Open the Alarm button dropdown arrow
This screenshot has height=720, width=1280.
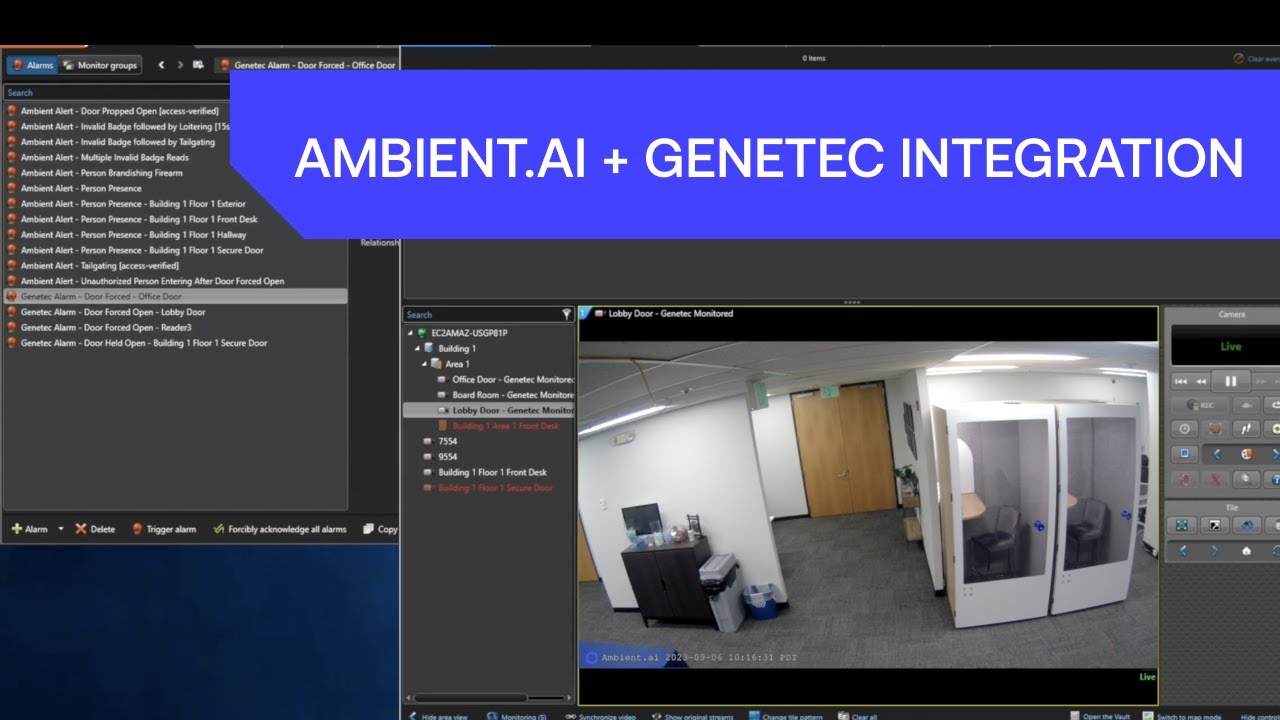(61, 529)
